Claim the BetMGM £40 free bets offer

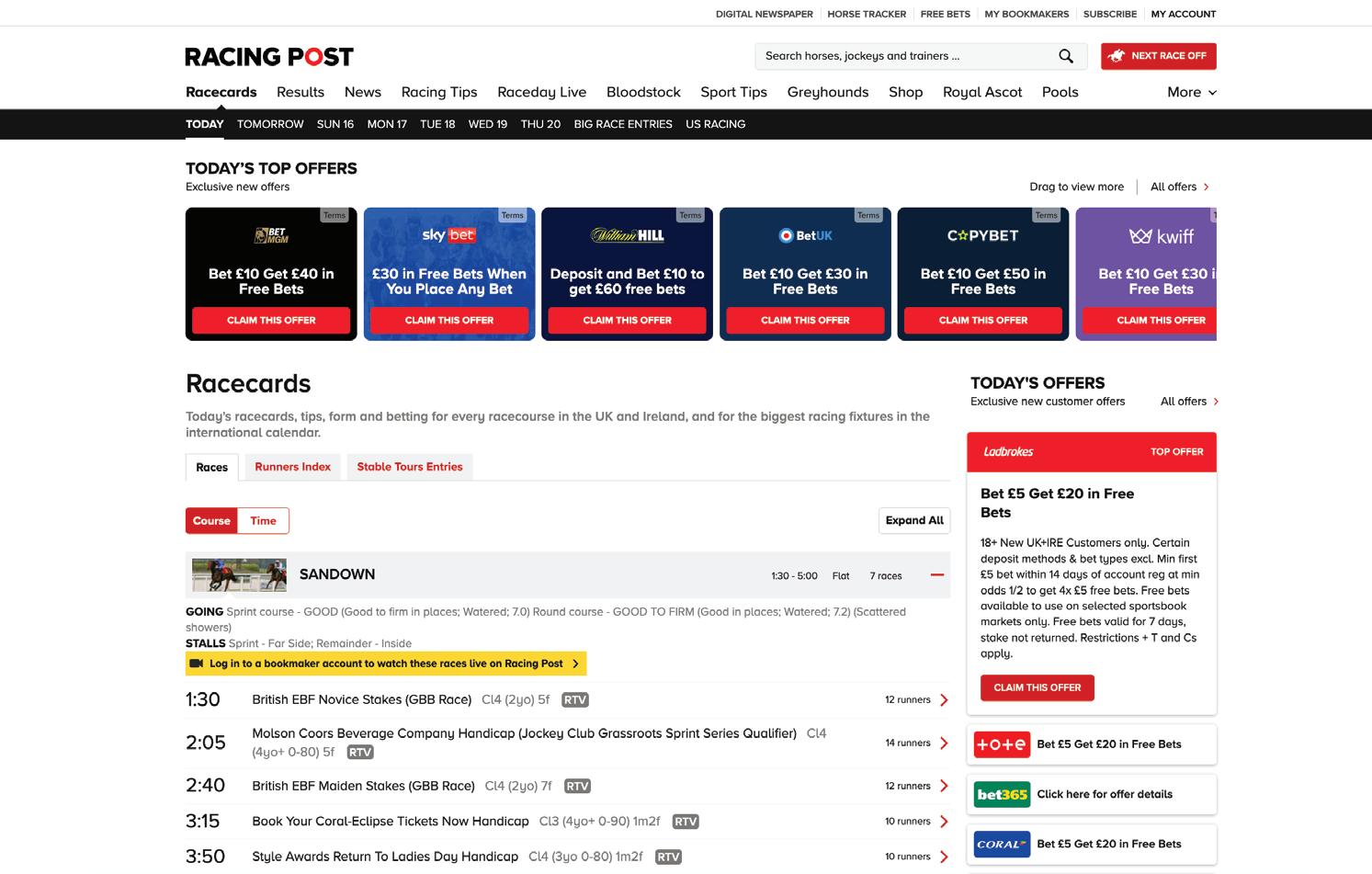271,321
